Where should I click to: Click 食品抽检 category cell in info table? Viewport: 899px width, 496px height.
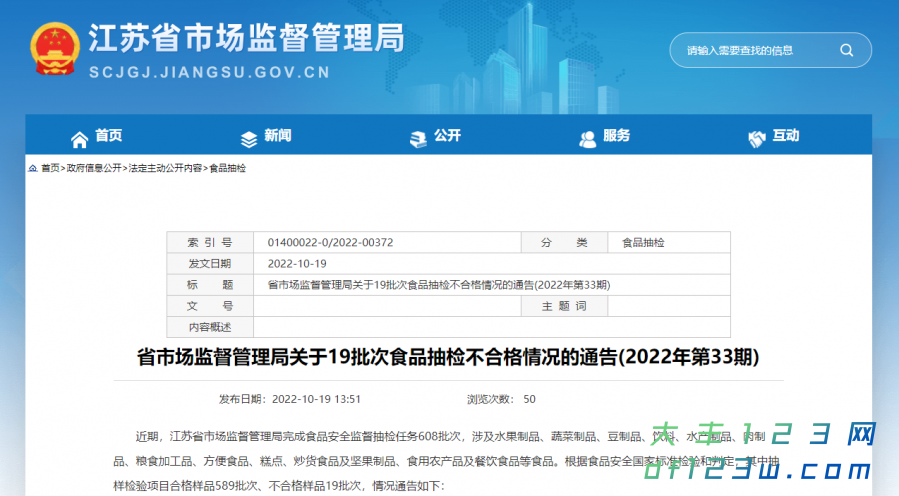(643, 242)
